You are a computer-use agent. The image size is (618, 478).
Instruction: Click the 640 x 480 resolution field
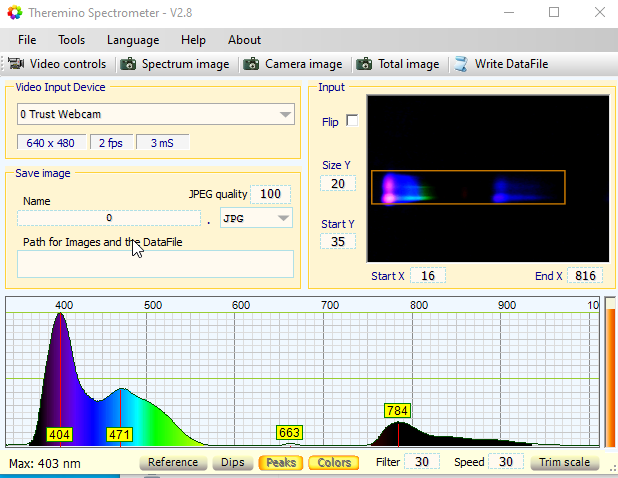tap(51, 143)
